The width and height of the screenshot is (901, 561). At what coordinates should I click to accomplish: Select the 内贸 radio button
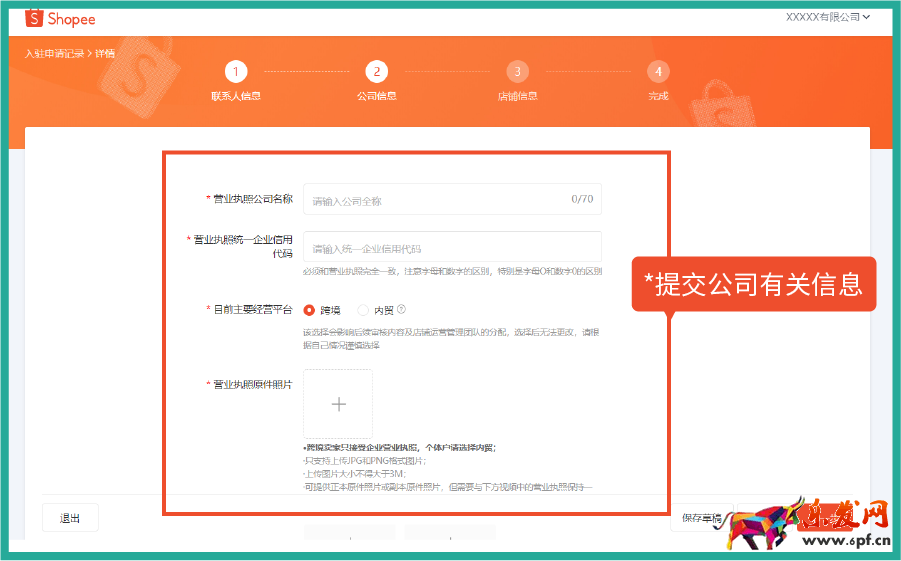point(363,310)
